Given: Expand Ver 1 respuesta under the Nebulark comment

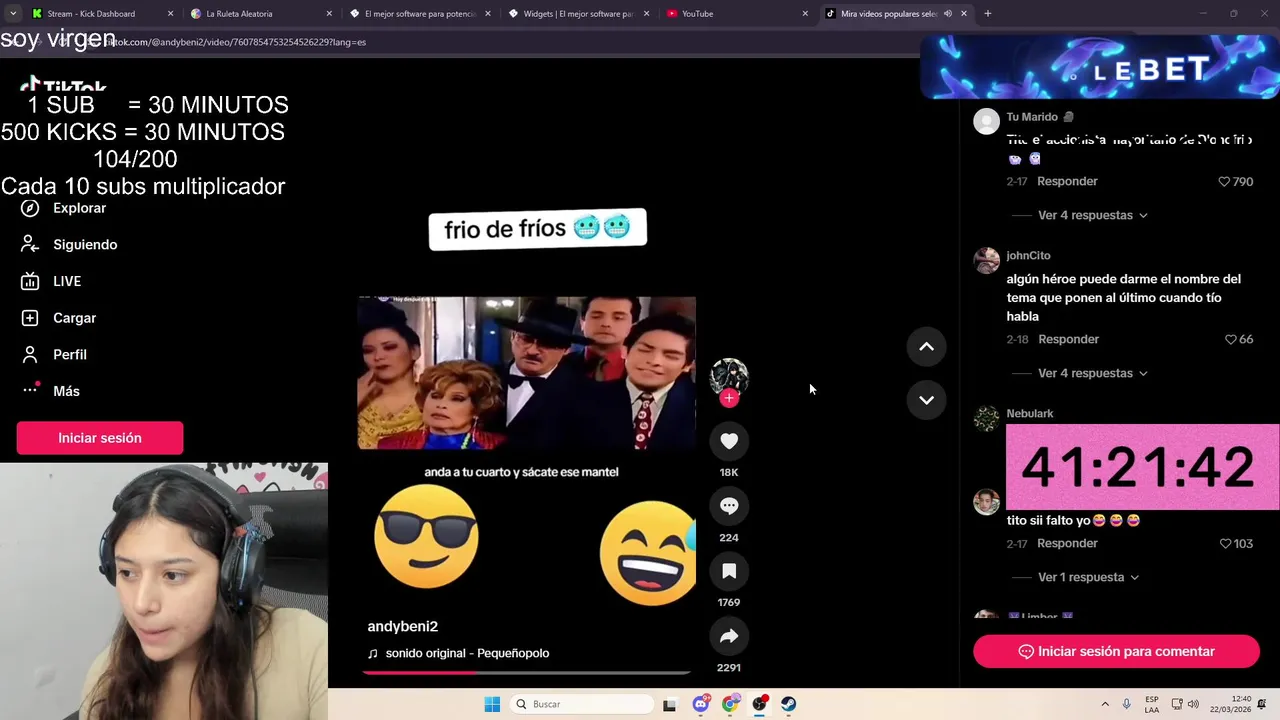Looking at the screenshot, I should tap(1088, 577).
